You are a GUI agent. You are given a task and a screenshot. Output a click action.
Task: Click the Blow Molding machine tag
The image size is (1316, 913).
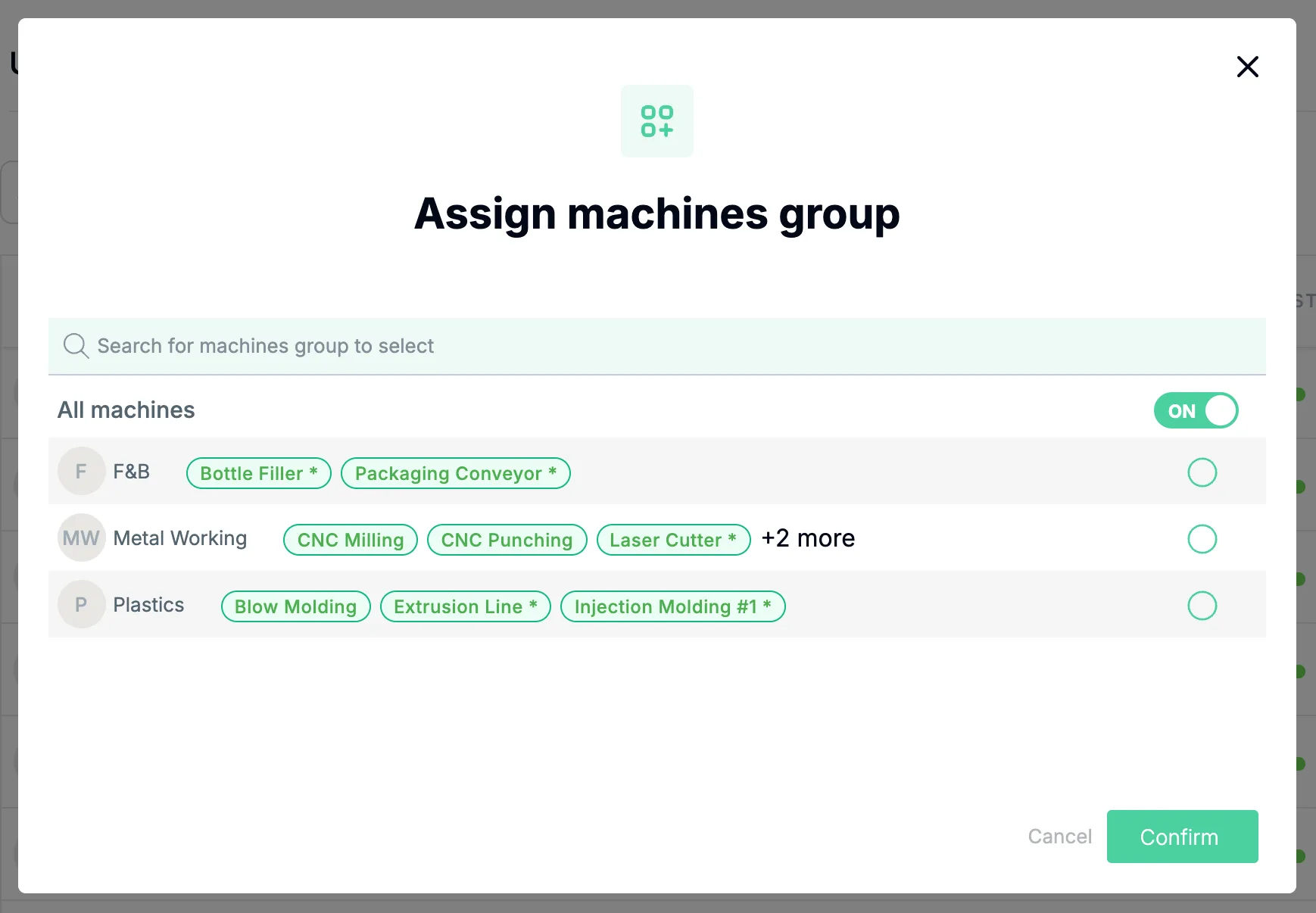(x=296, y=606)
